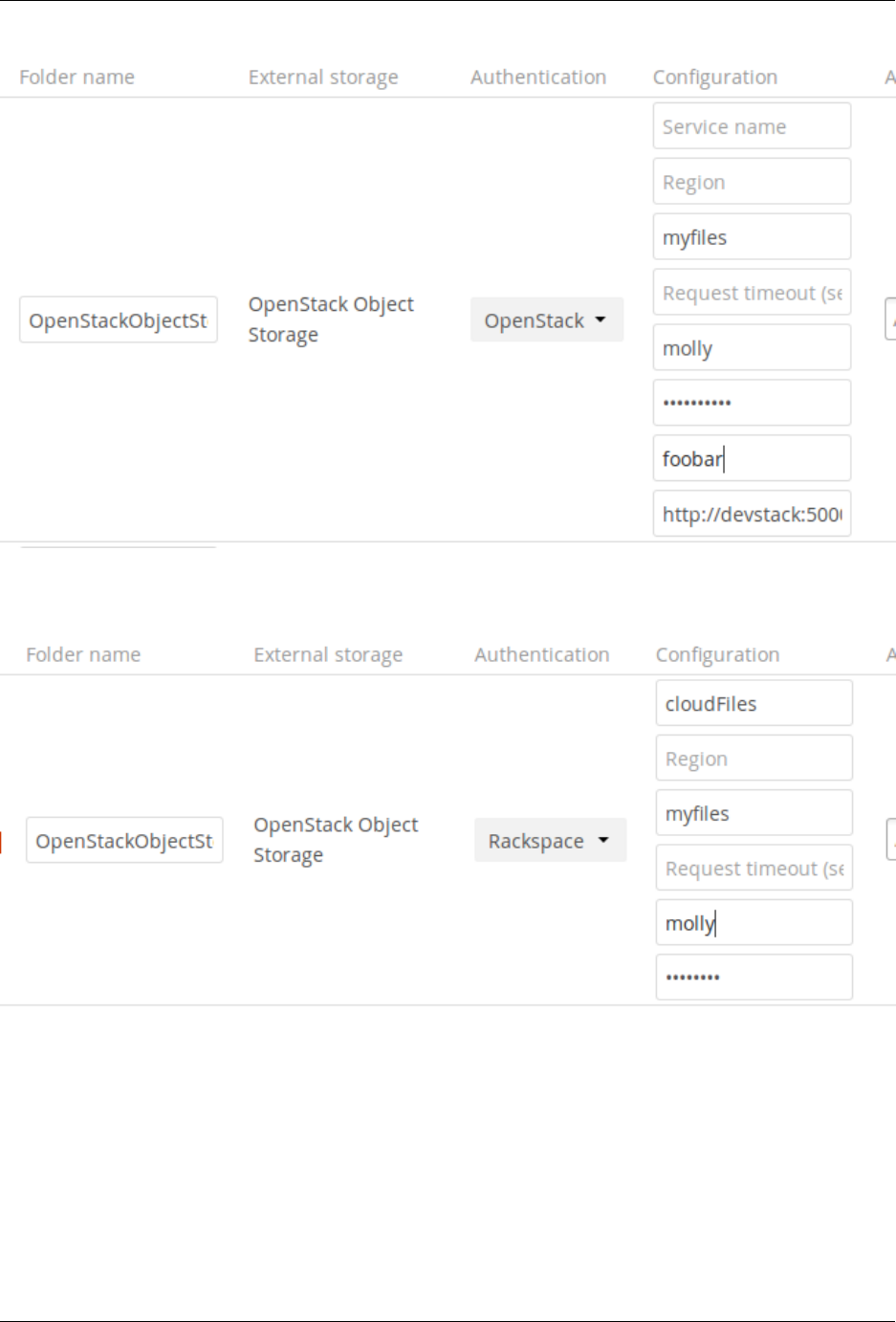Image resolution: width=896 pixels, height=1322 pixels.
Task: Click the Service name field
Action: (752, 126)
